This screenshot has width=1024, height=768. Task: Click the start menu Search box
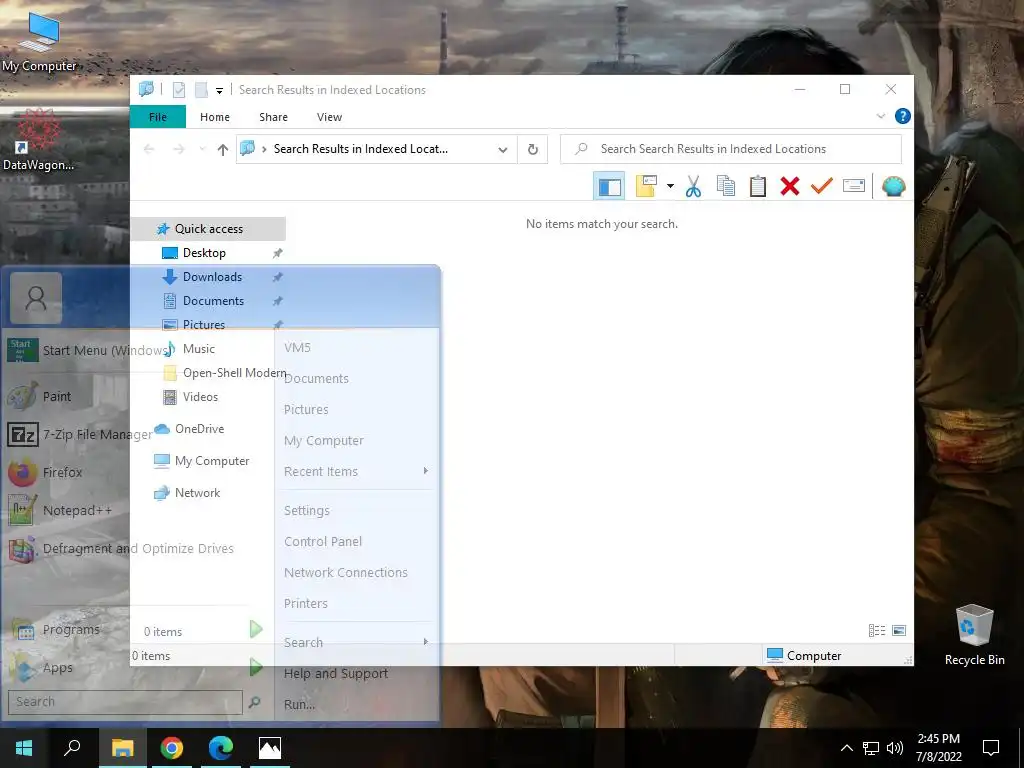125,702
